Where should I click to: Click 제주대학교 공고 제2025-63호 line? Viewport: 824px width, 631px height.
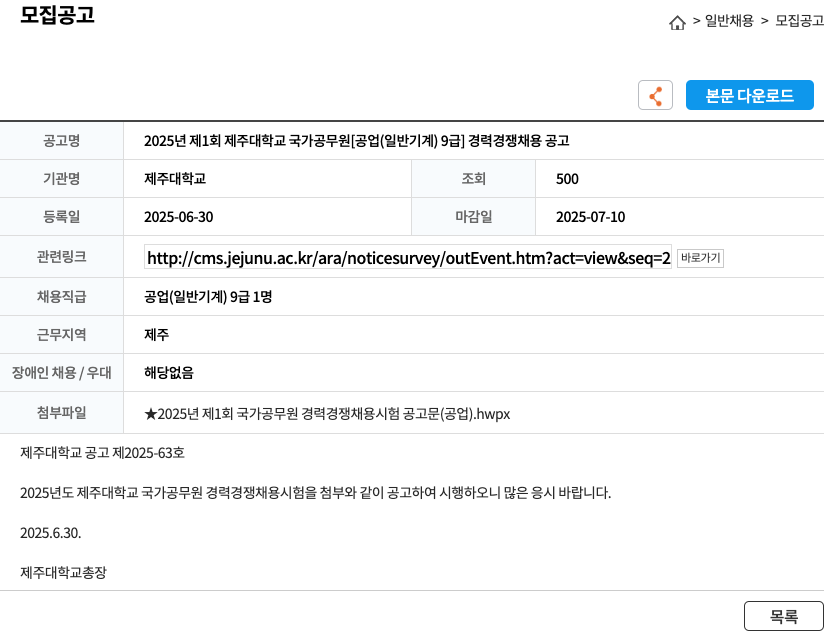tap(102, 452)
